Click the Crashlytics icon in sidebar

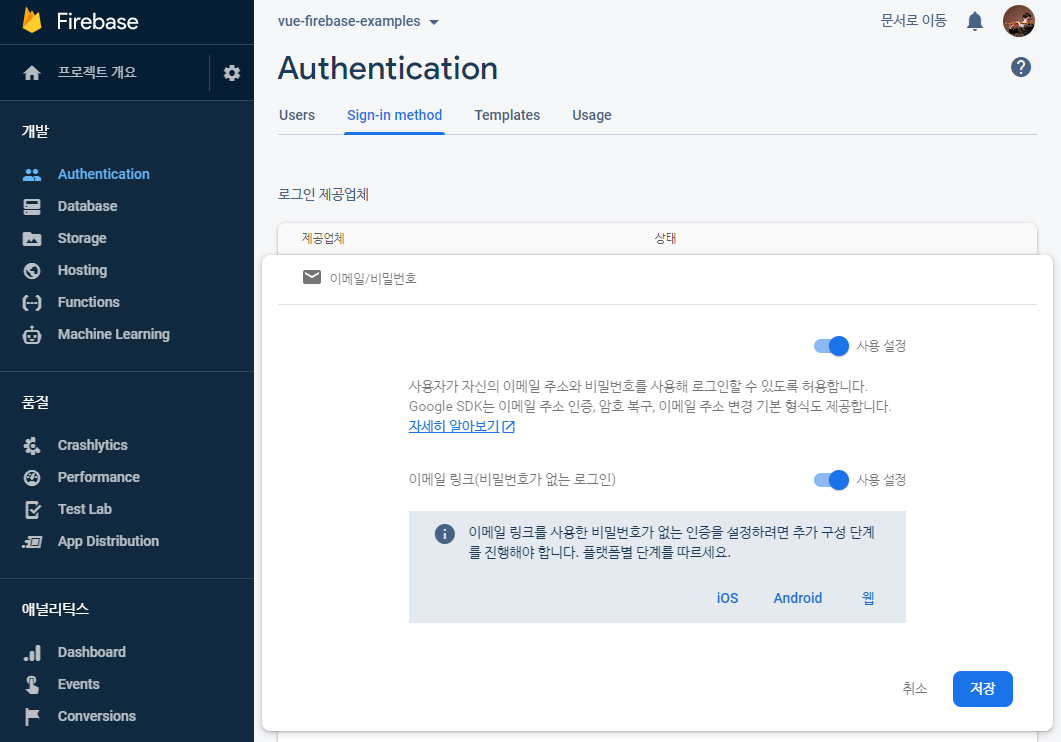pos(32,446)
